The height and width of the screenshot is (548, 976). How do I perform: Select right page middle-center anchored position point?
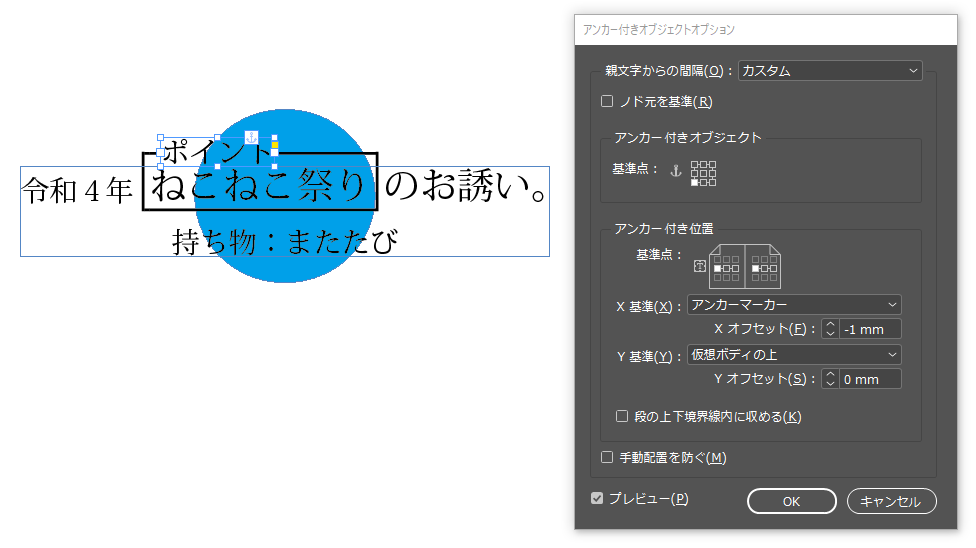click(x=764, y=268)
